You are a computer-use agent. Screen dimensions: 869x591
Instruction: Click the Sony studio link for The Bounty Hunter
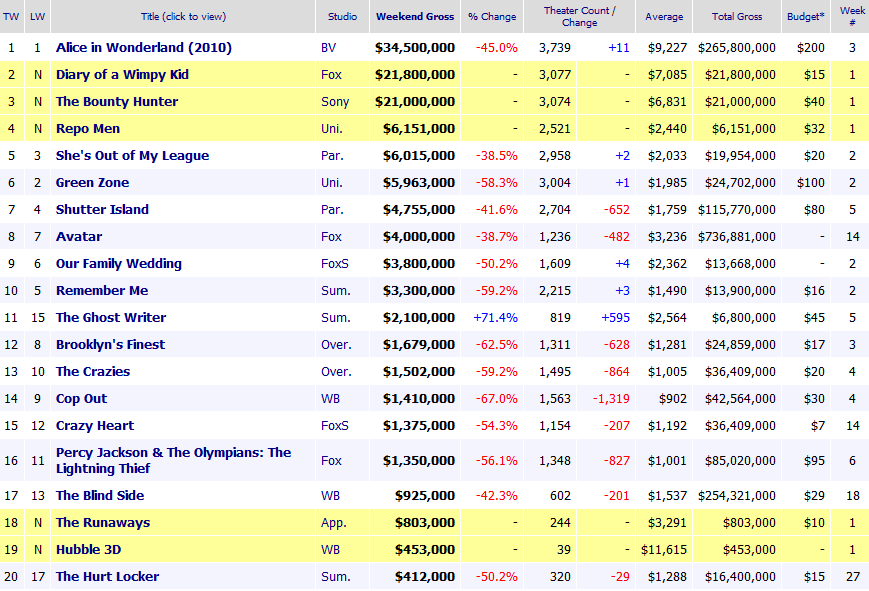[335, 101]
